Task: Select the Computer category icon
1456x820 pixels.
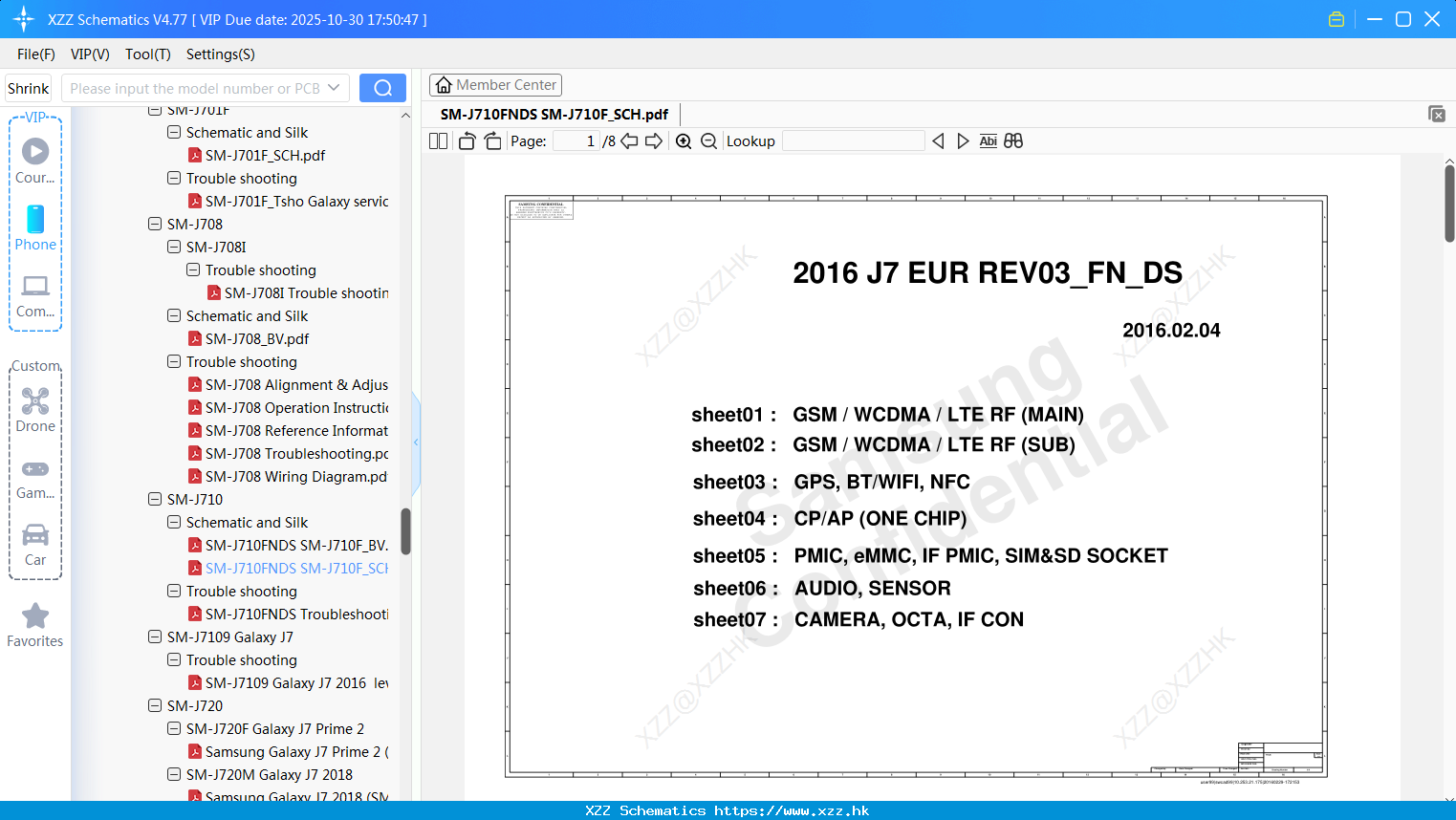Action: tap(35, 296)
